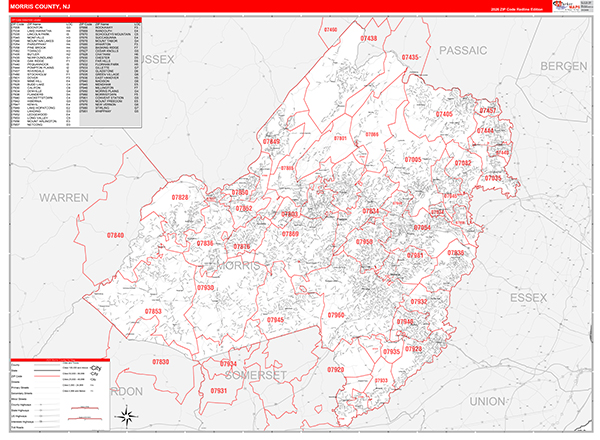The height and width of the screenshot is (440, 600).
Task: Click the BERGEN county label
Action: pyautogui.click(x=564, y=66)
